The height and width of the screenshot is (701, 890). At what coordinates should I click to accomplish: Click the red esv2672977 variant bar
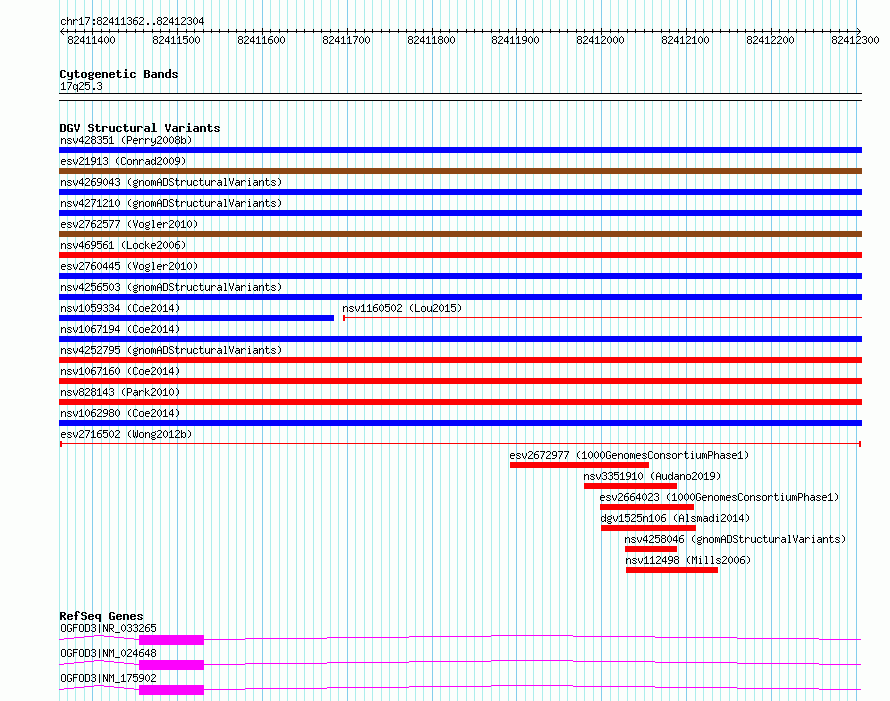tap(580, 465)
